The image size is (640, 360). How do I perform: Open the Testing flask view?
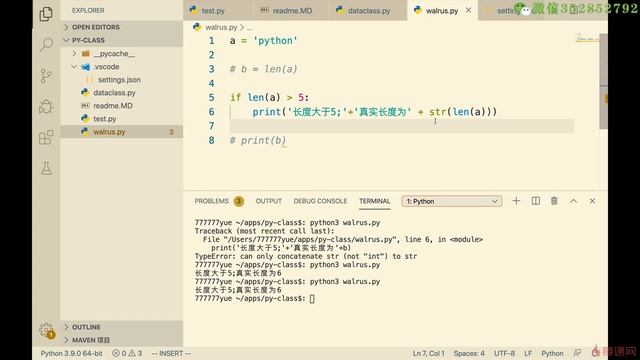coord(46,168)
